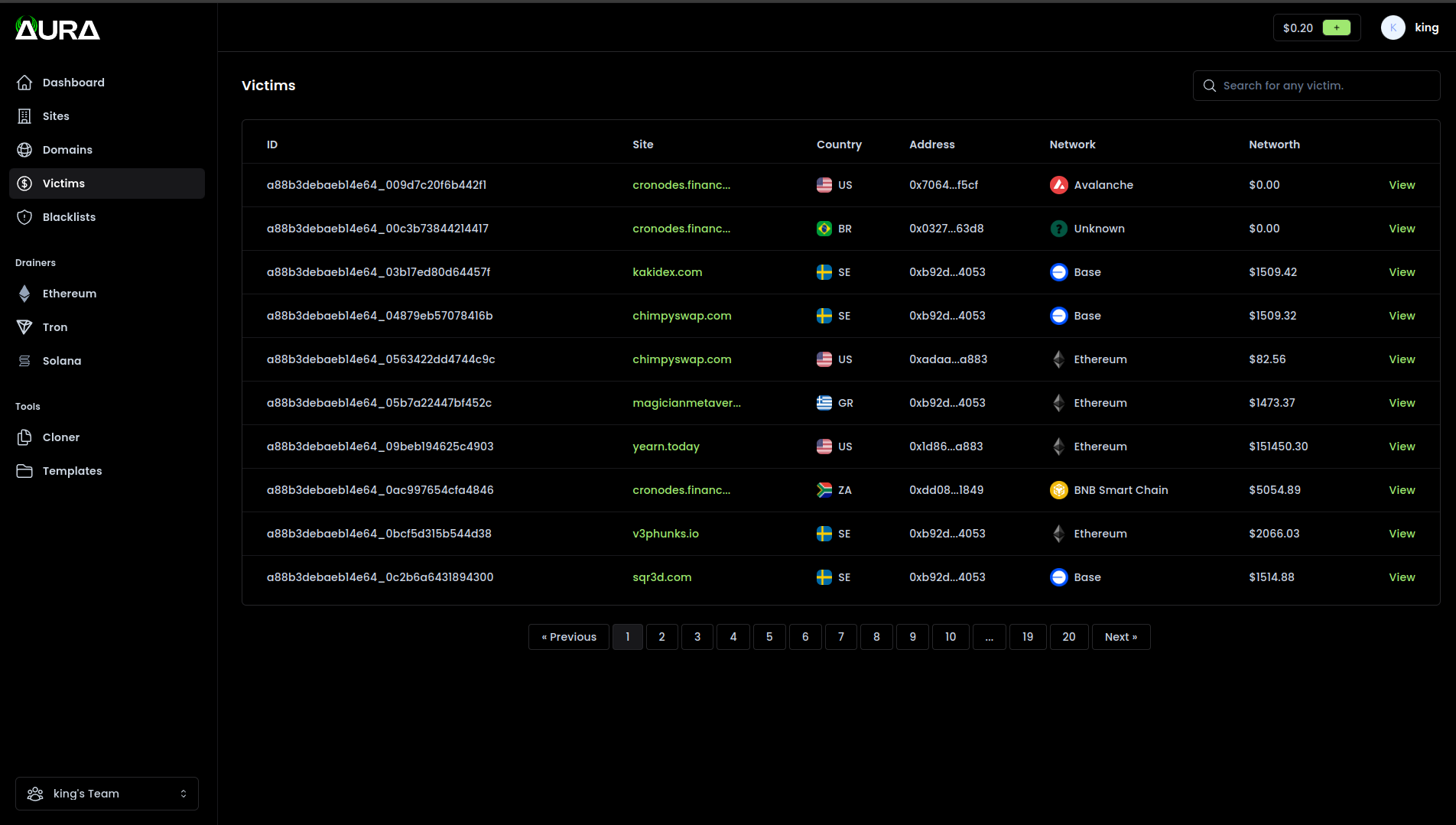Click the BNB Smart Chain coin icon
1456x825 pixels.
1058,490
